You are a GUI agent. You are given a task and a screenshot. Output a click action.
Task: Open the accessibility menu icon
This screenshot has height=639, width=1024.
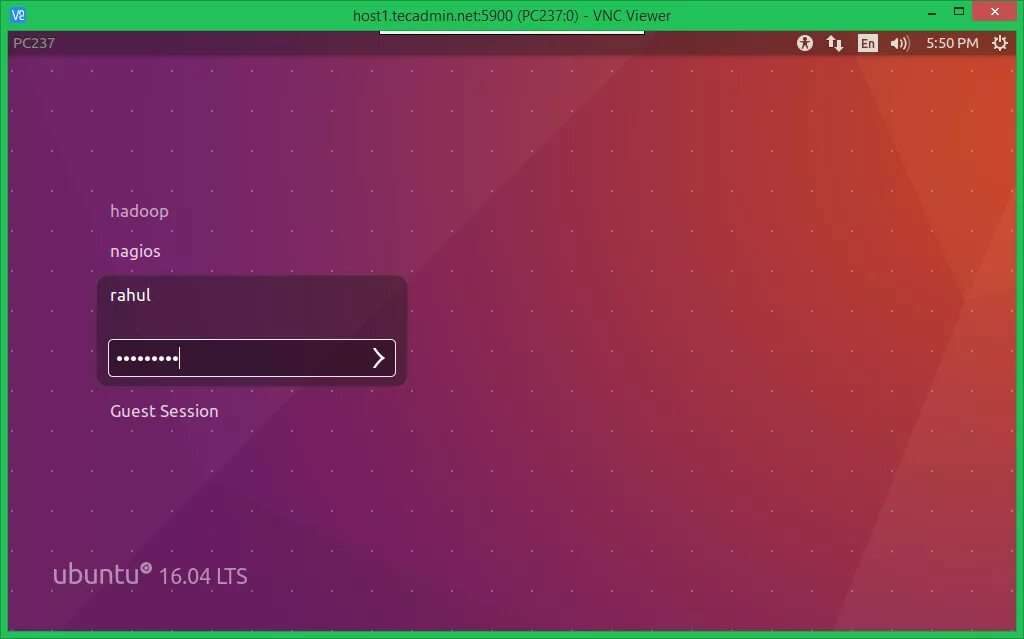pos(805,43)
